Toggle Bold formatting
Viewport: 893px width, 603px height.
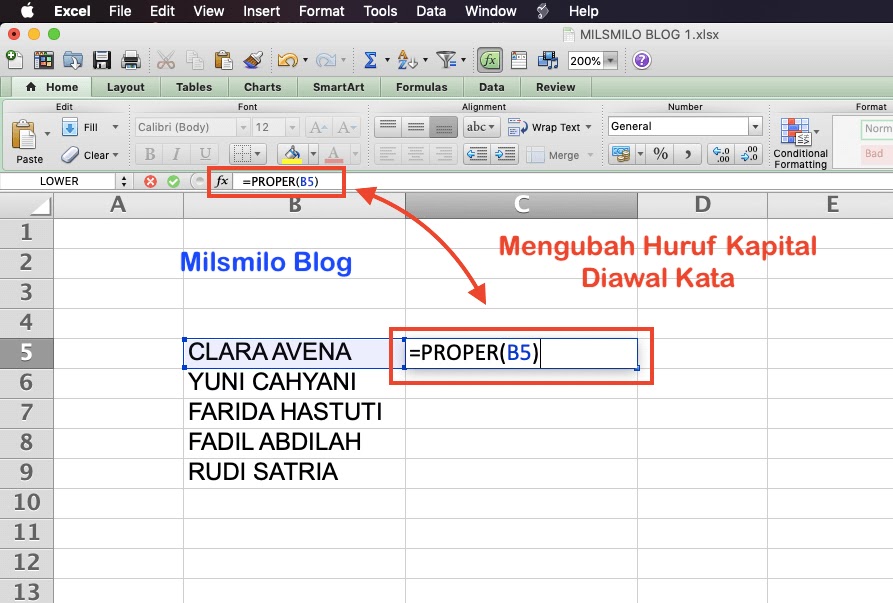[150, 154]
